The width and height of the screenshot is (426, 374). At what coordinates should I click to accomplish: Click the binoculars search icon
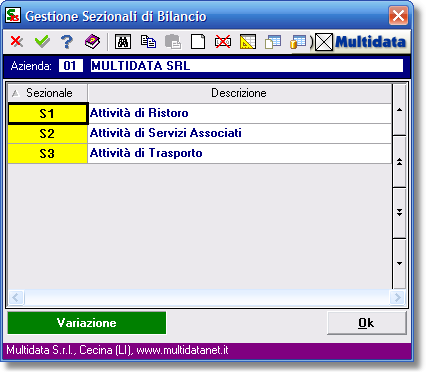(123, 42)
